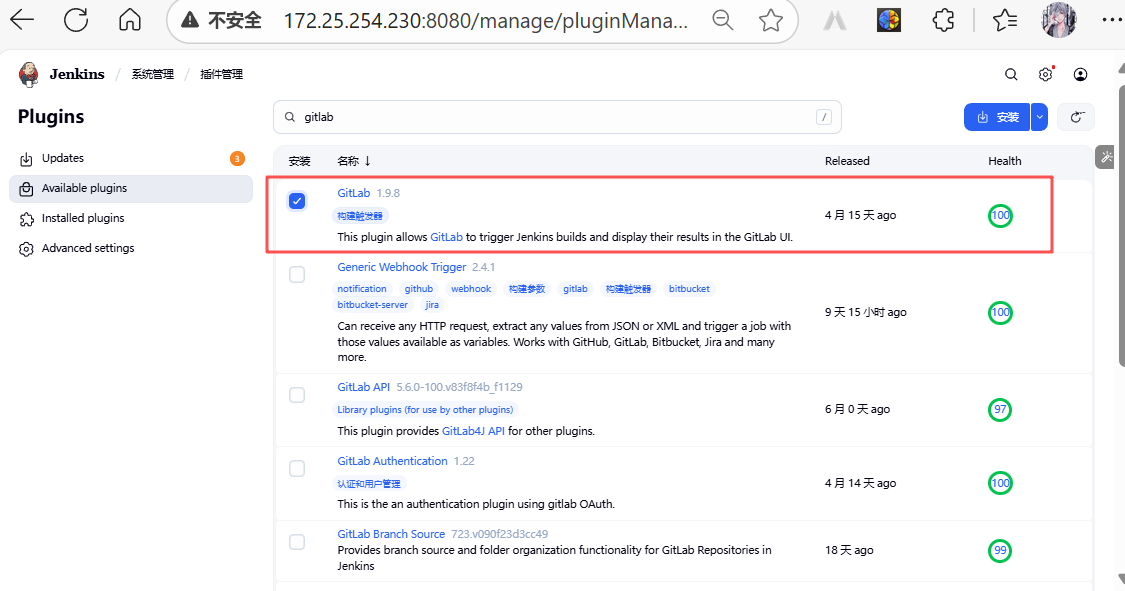Click the grey extension icon beside the star
1125x591 pixels.
pos(834,20)
